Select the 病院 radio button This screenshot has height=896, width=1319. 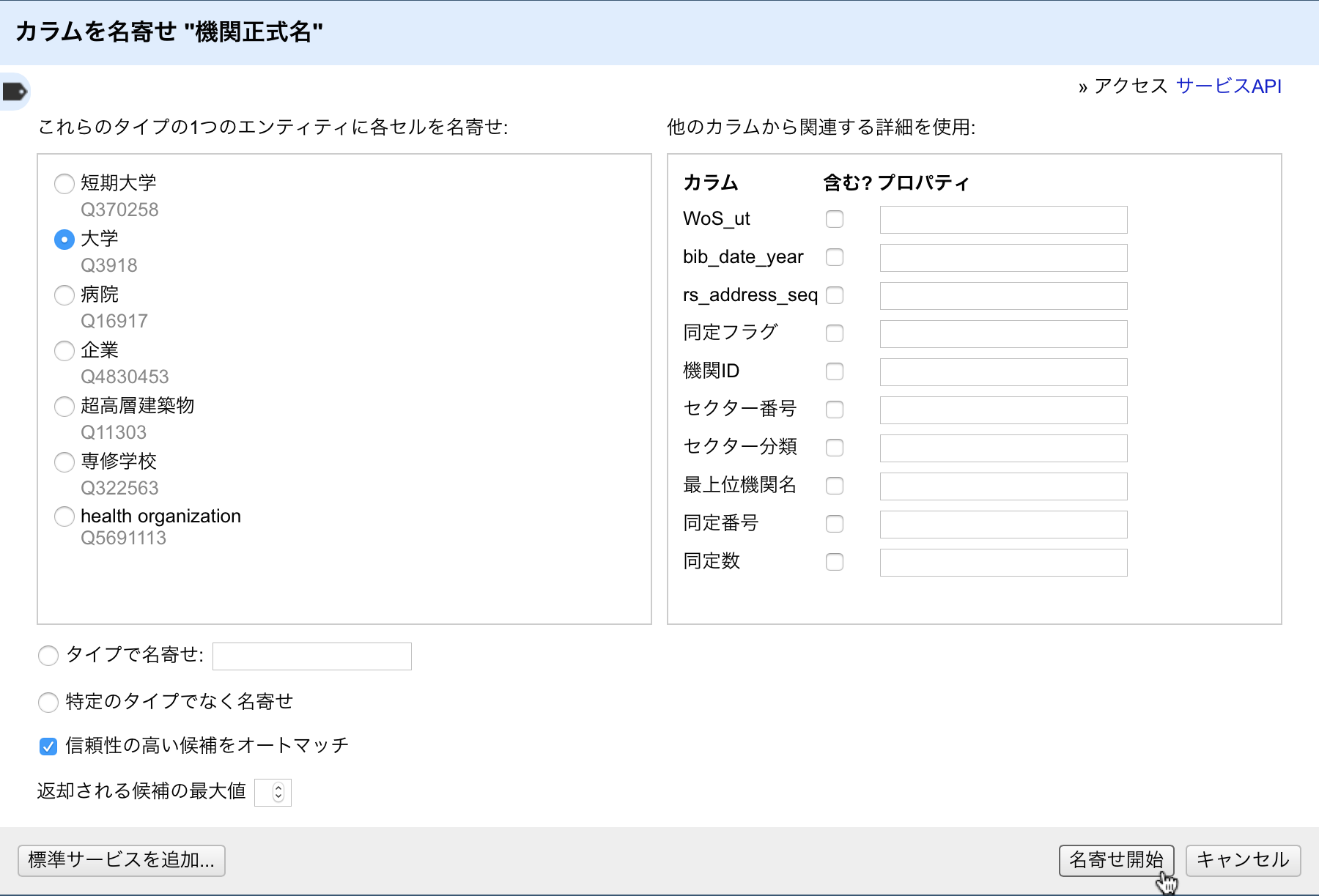click(x=64, y=295)
